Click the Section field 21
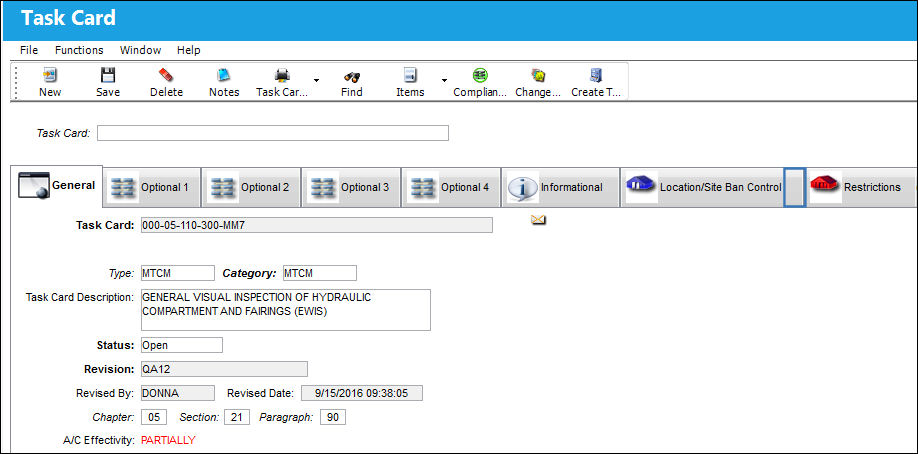918x454 pixels. click(237, 417)
